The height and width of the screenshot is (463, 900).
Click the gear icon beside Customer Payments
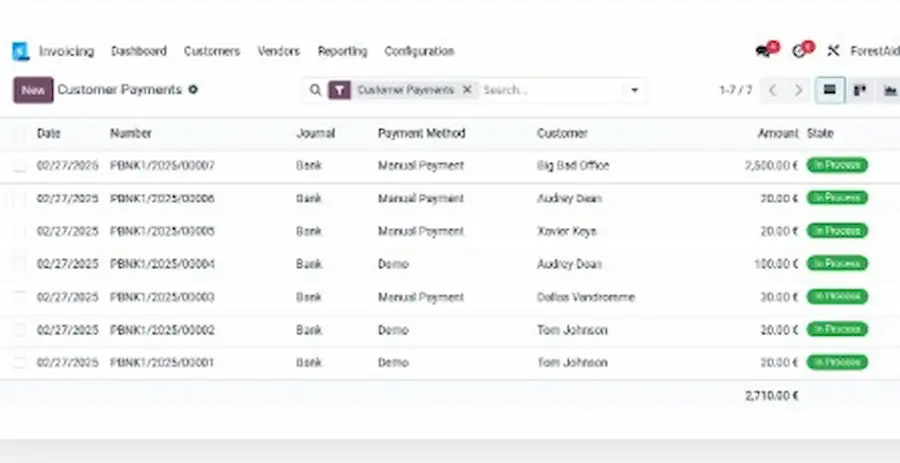(x=193, y=90)
